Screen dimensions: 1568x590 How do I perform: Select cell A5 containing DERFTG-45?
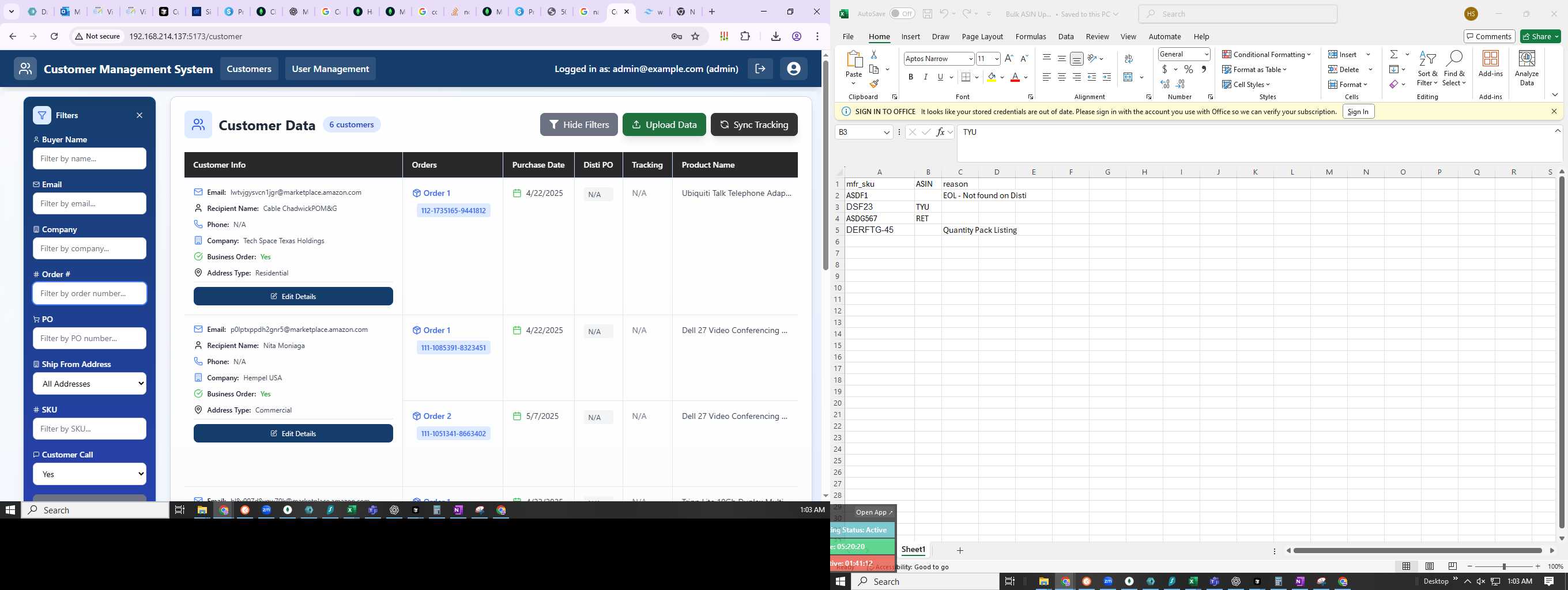(879, 230)
